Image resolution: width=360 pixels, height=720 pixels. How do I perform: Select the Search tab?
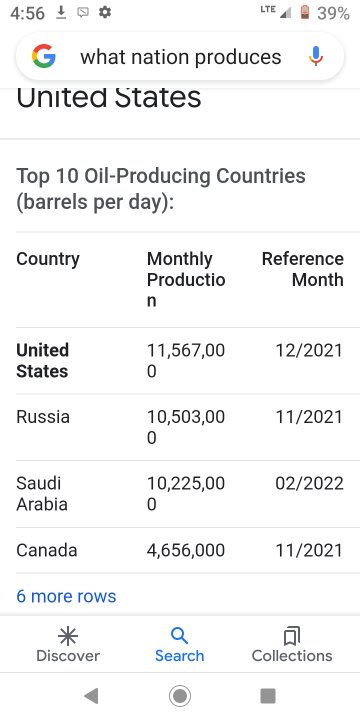point(180,645)
